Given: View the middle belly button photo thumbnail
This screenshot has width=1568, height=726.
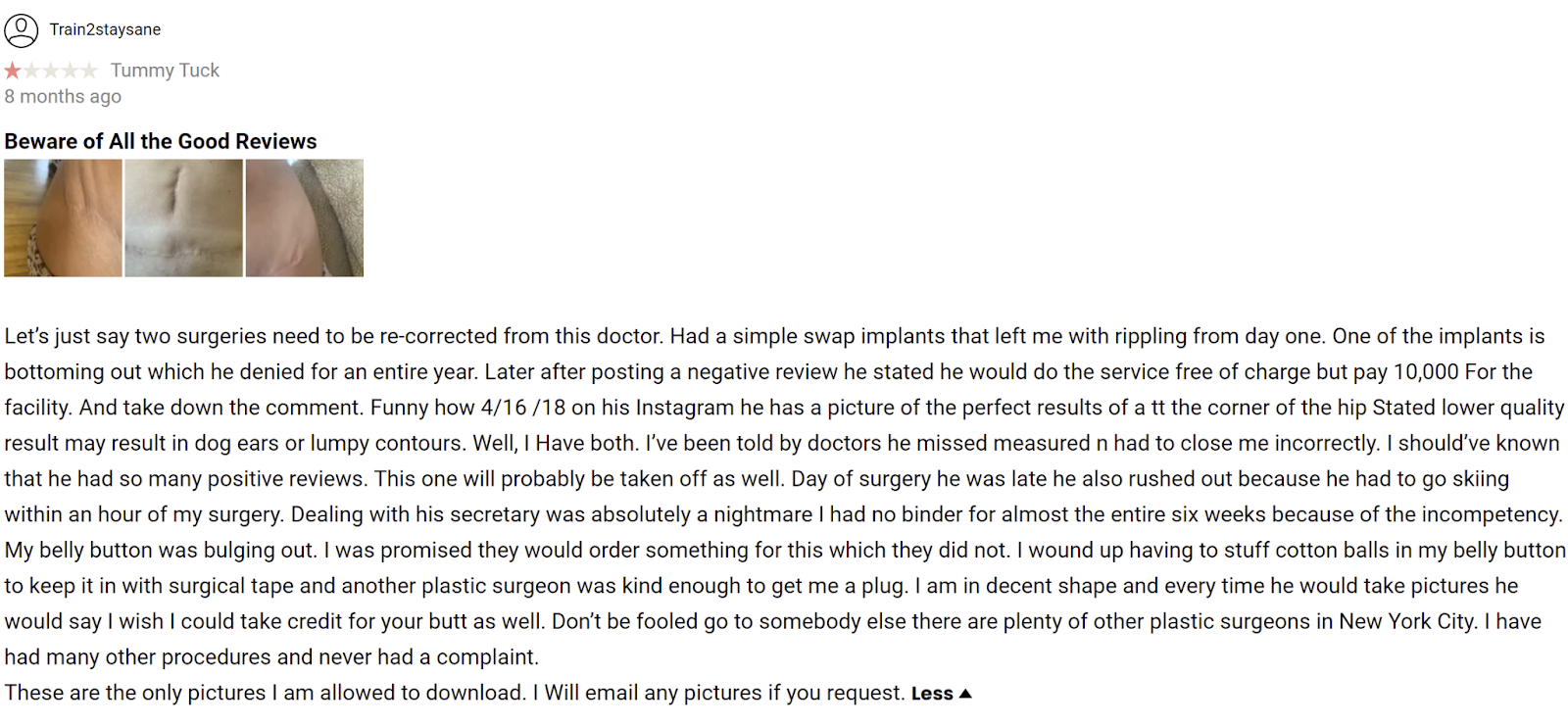Looking at the screenshot, I should 183,218.
